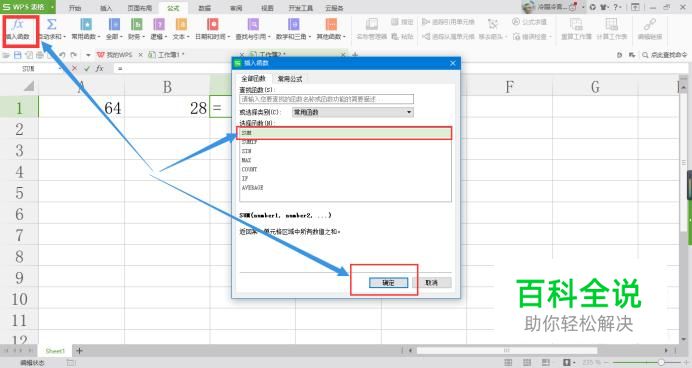The width and height of the screenshot is (692, 368).
Task: Click the Edit Links (编辑链接) icon
Action: [x=650, y=24]
